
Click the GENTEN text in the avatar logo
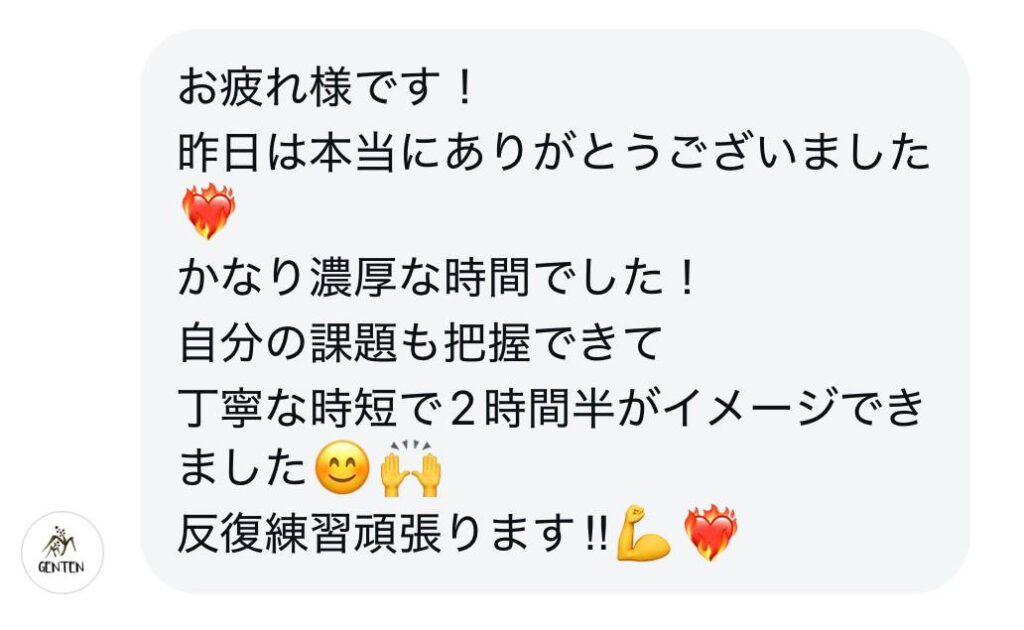click(61, 567)
